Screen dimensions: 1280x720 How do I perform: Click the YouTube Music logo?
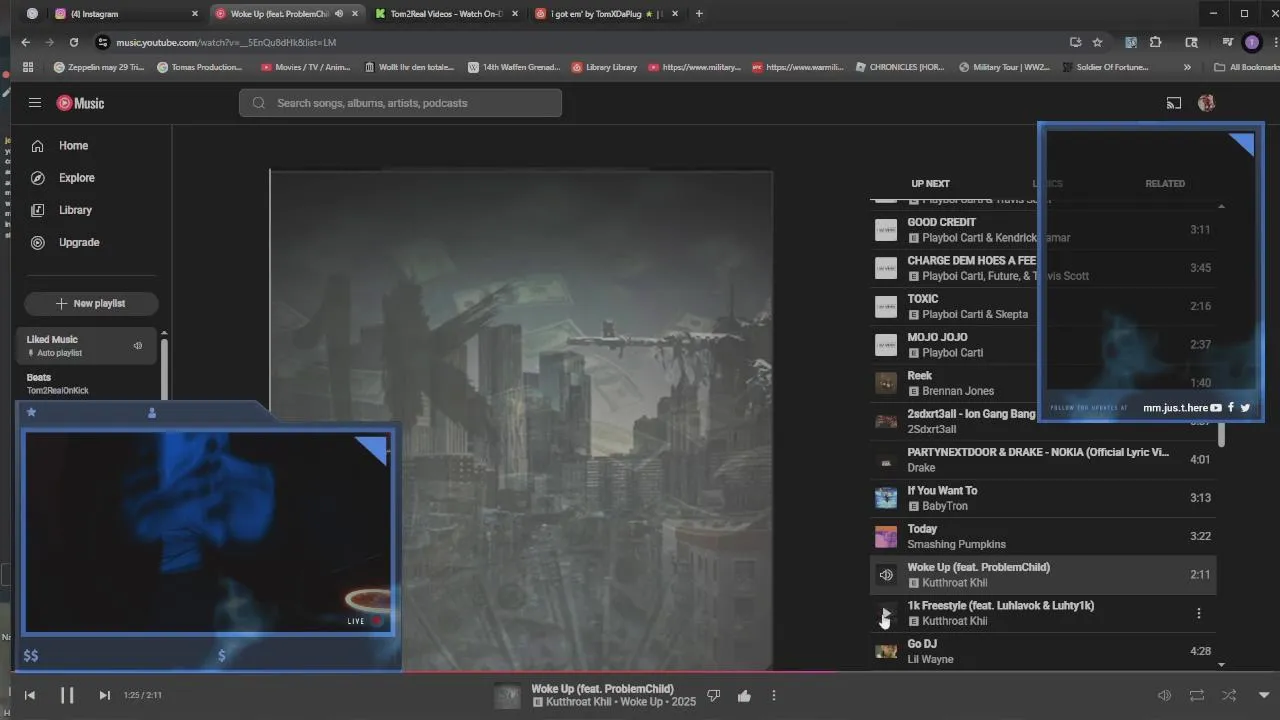(x=80, y=103)
